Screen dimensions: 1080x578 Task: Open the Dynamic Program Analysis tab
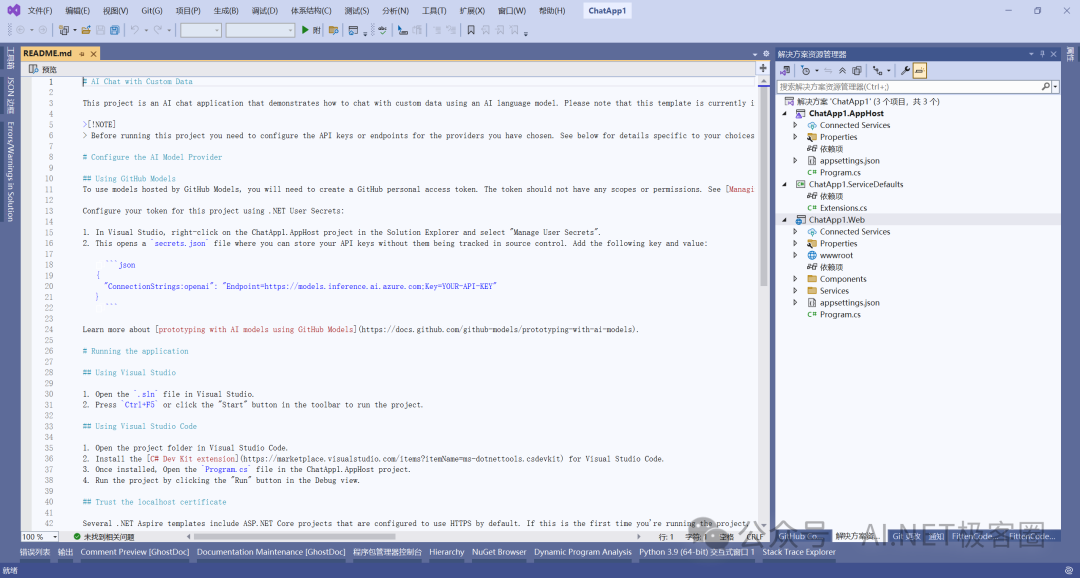pos(583,552)
